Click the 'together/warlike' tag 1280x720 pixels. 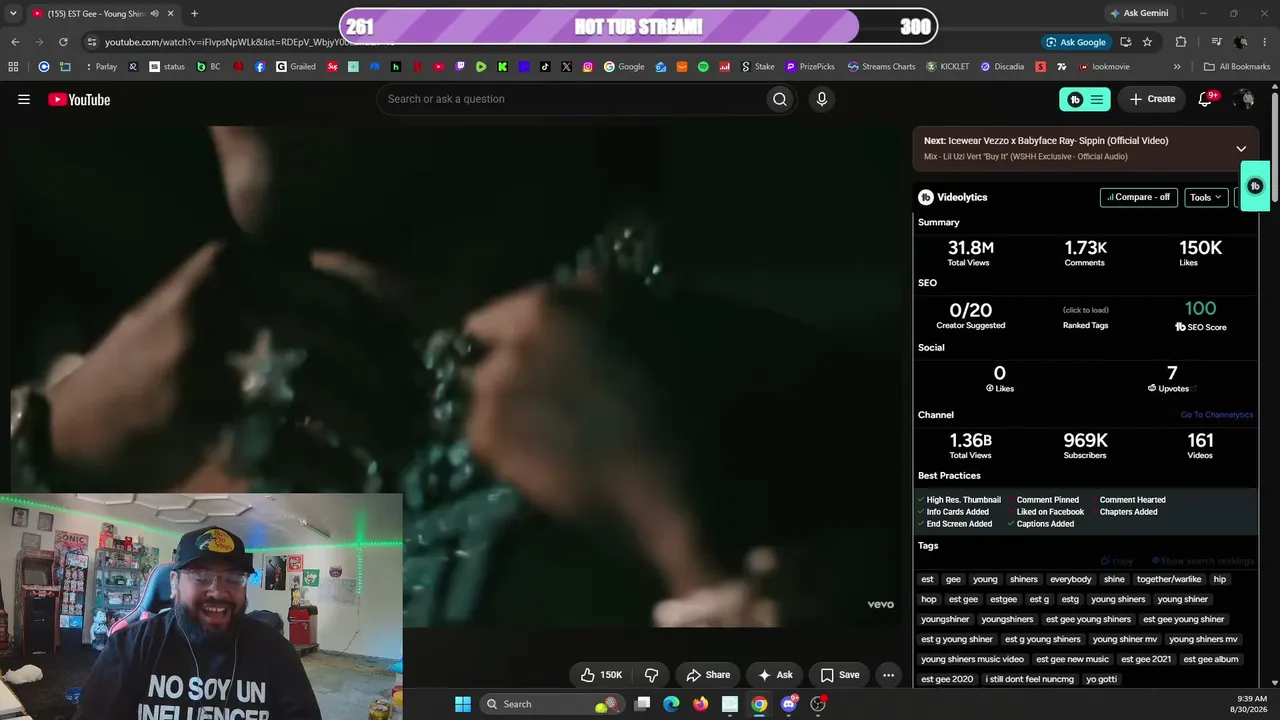[1169, 579]
